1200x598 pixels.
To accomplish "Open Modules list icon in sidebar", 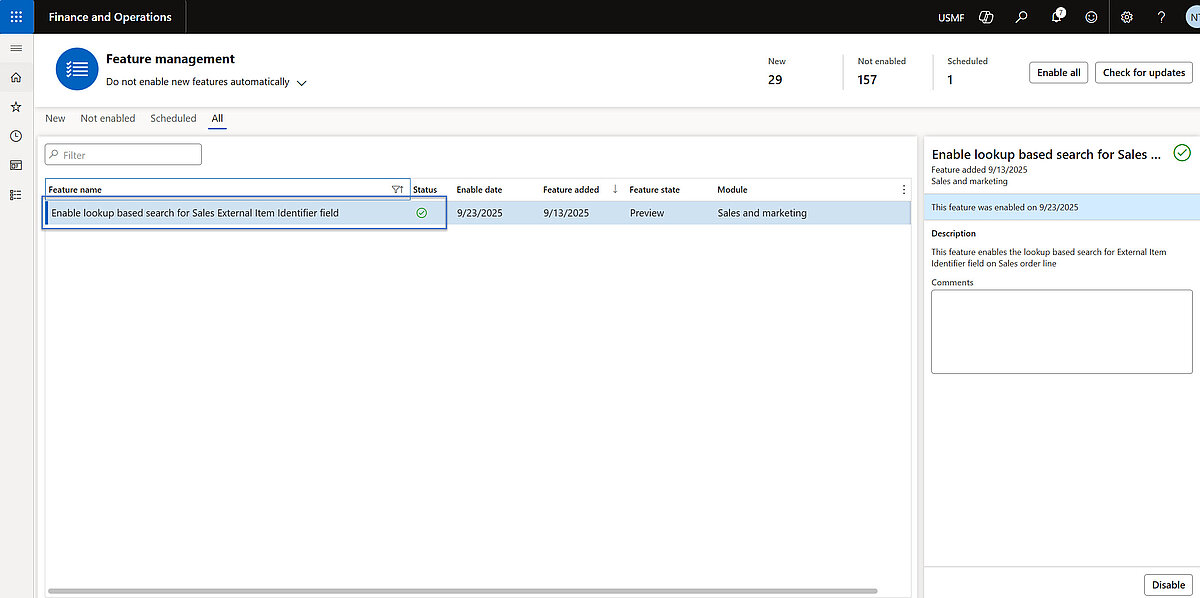I will click(x=16, y=195).
